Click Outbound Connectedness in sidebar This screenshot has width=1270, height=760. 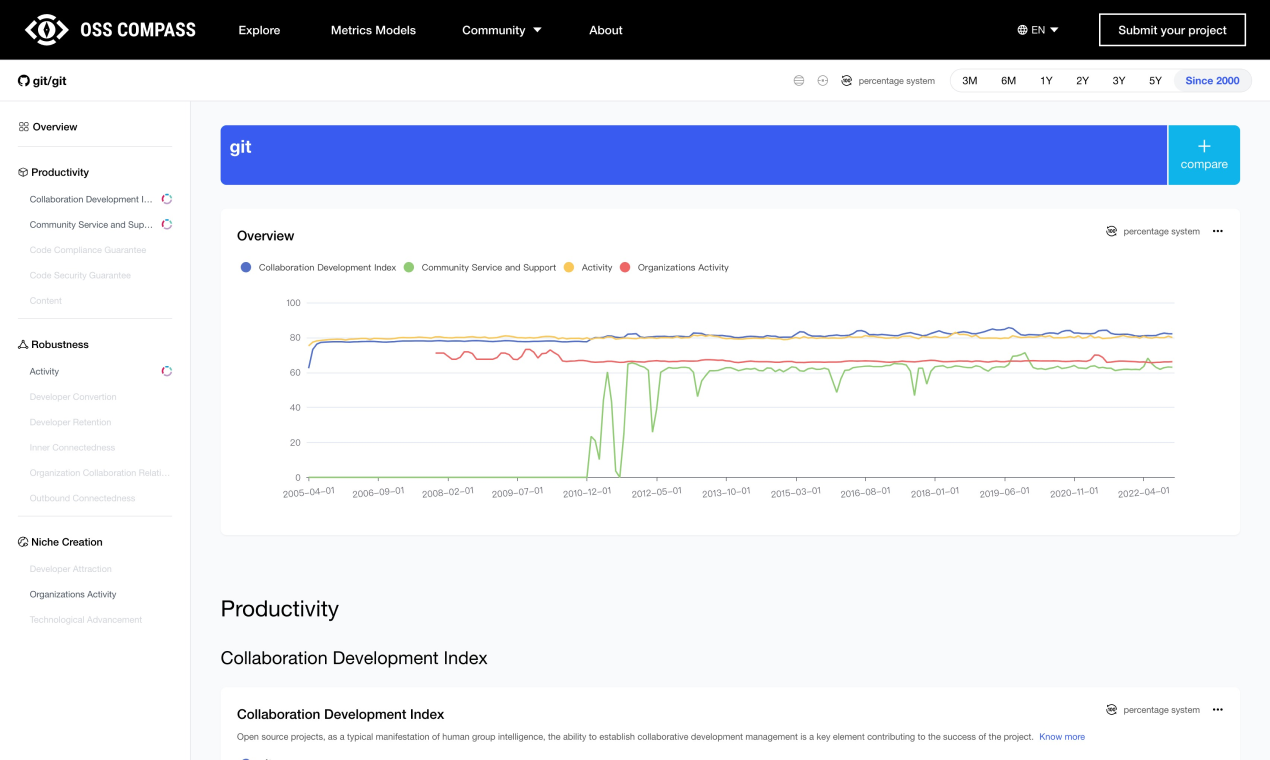click(82, 498)
